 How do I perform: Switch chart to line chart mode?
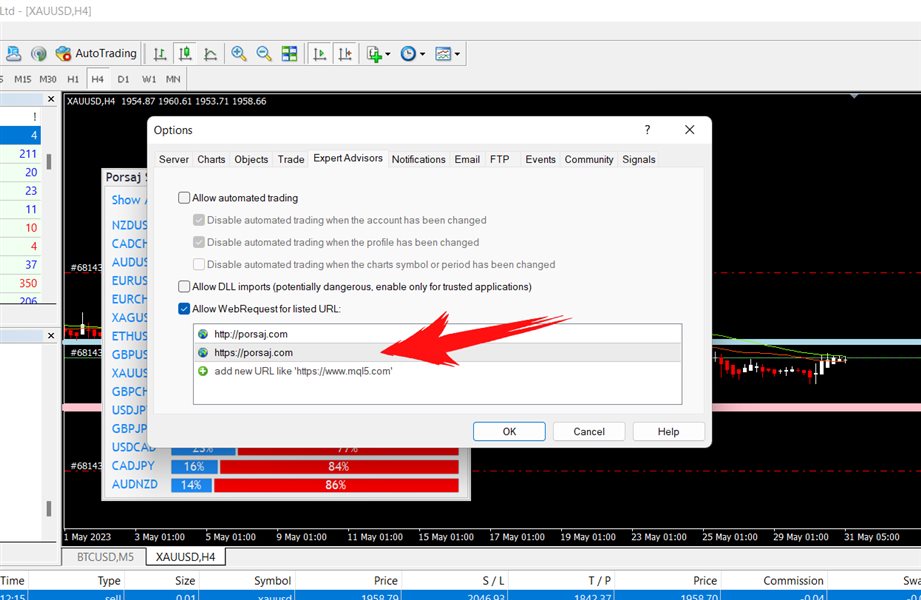tap(211, 54)
